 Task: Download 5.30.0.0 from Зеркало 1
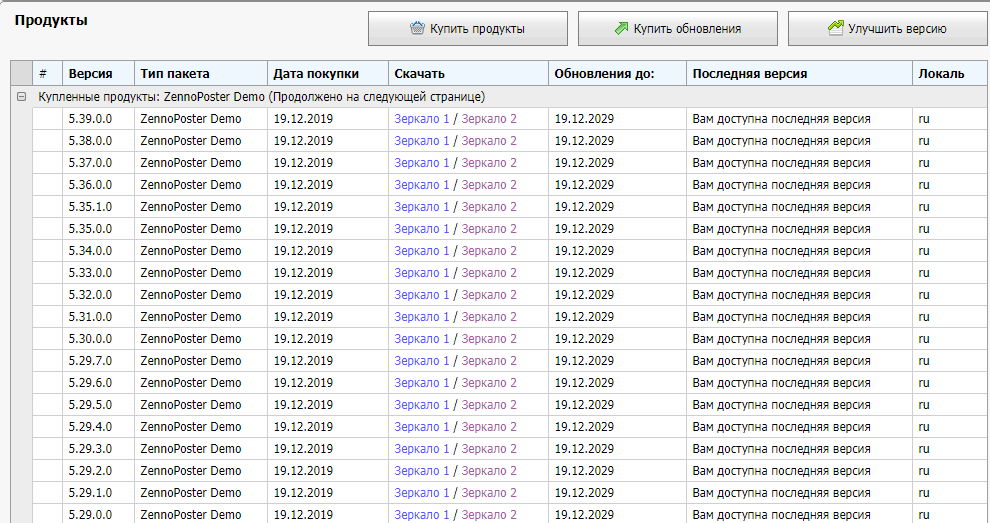click(422, 339)
